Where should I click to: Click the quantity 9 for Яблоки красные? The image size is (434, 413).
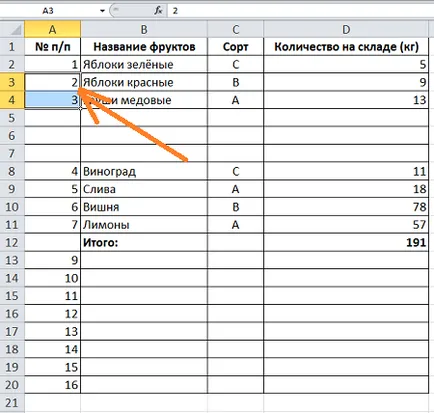[346, 82]
